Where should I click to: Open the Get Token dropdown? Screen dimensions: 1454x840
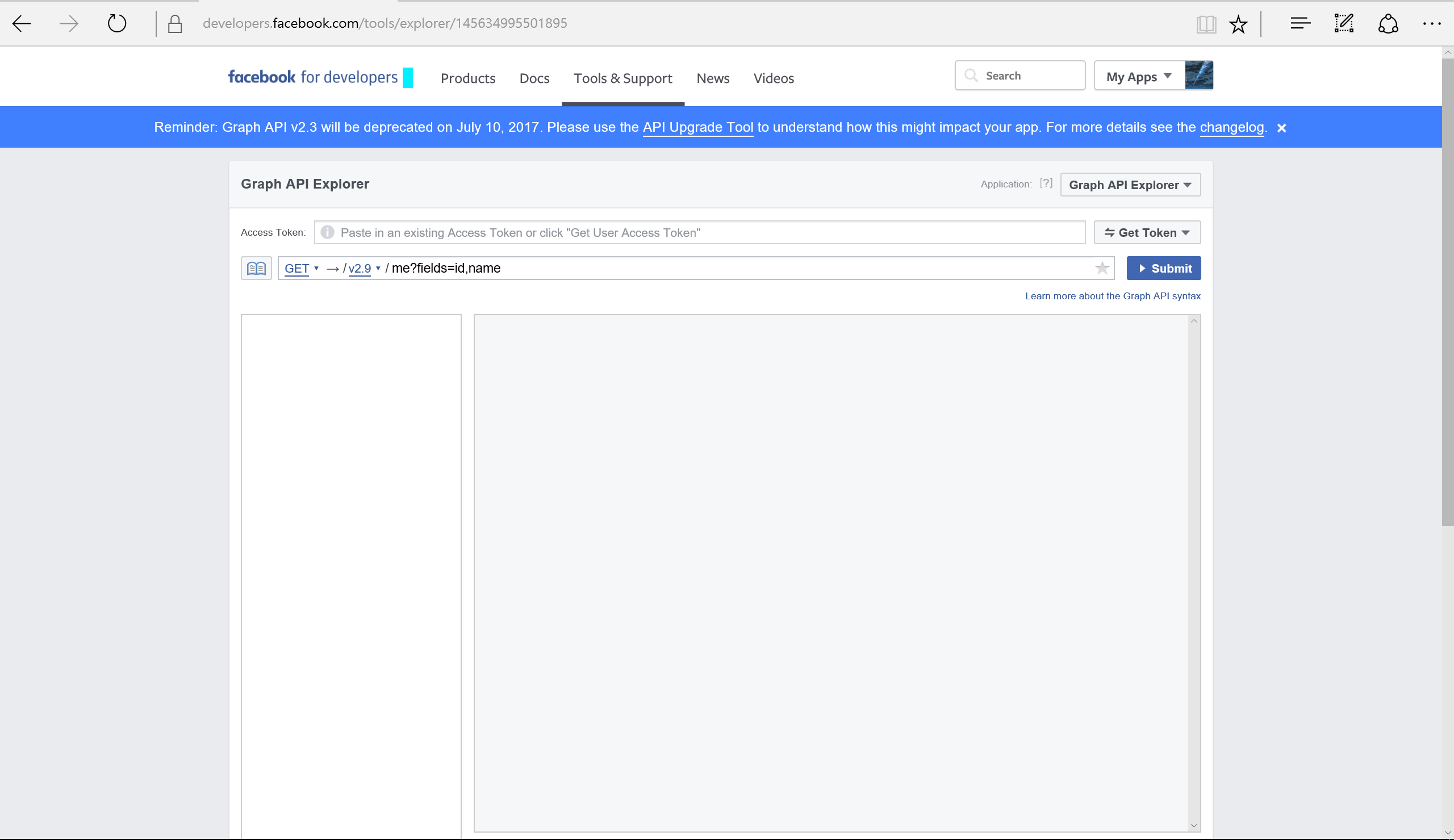(x=1147, y=232)
